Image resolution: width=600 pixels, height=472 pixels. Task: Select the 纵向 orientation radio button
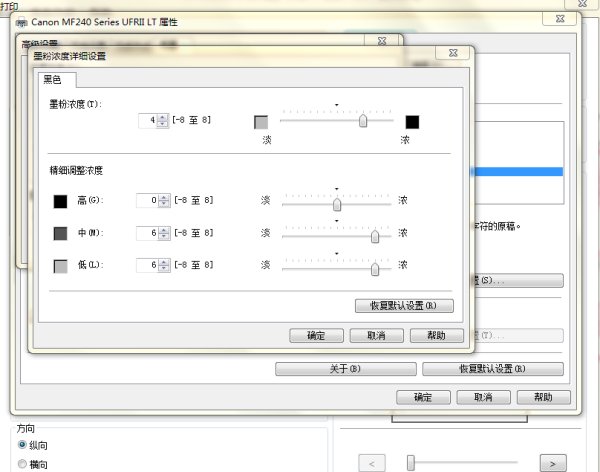click(x=22, y=445)
